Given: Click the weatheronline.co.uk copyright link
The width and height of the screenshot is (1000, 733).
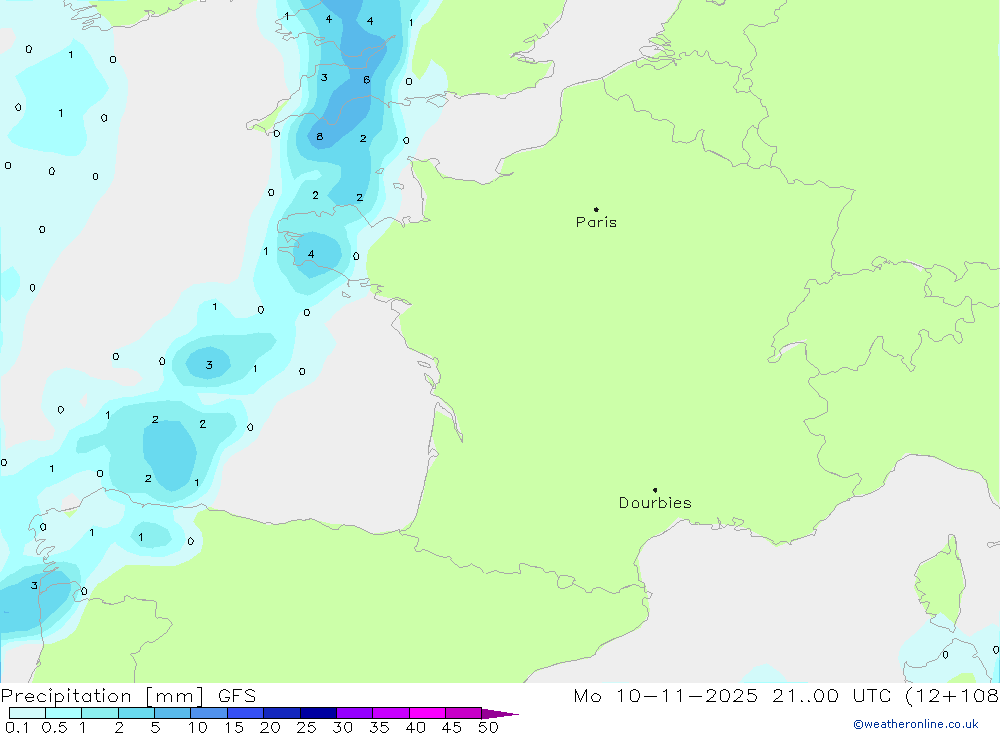Looking at the screenshot, I should 916,724.
